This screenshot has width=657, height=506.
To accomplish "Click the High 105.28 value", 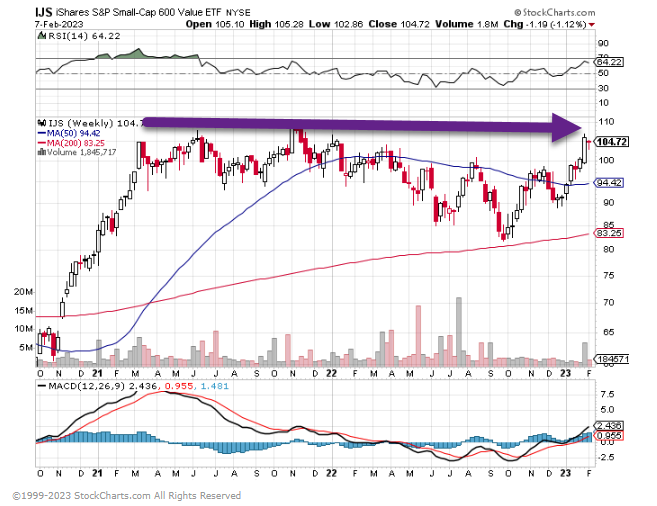I will [276, 24].
